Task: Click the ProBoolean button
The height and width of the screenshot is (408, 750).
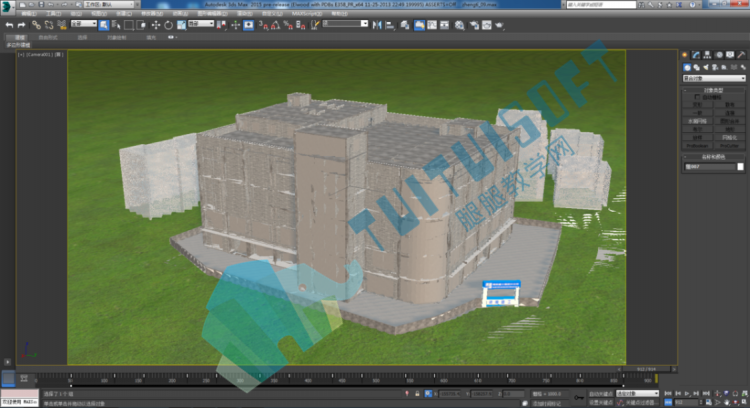Action: click(x=697, y=146)
